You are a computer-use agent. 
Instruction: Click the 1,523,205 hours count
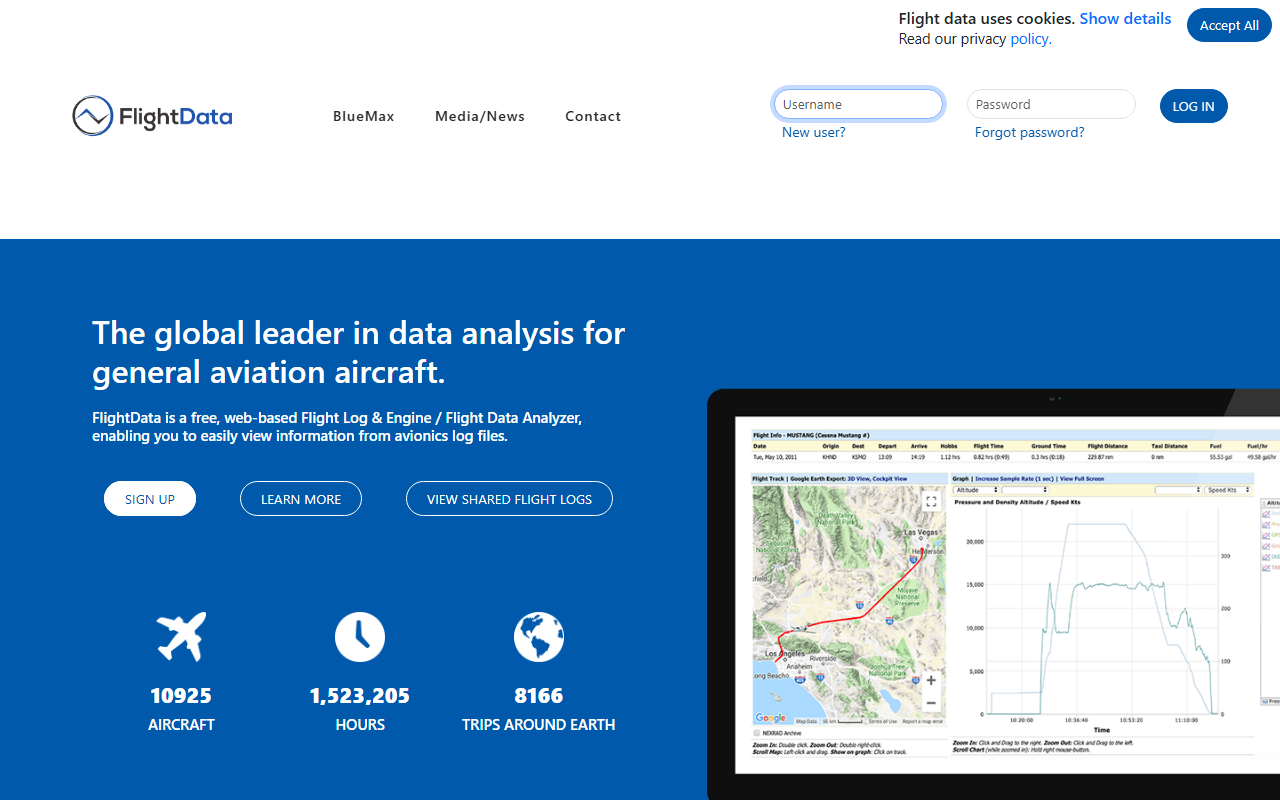(360, 695)
